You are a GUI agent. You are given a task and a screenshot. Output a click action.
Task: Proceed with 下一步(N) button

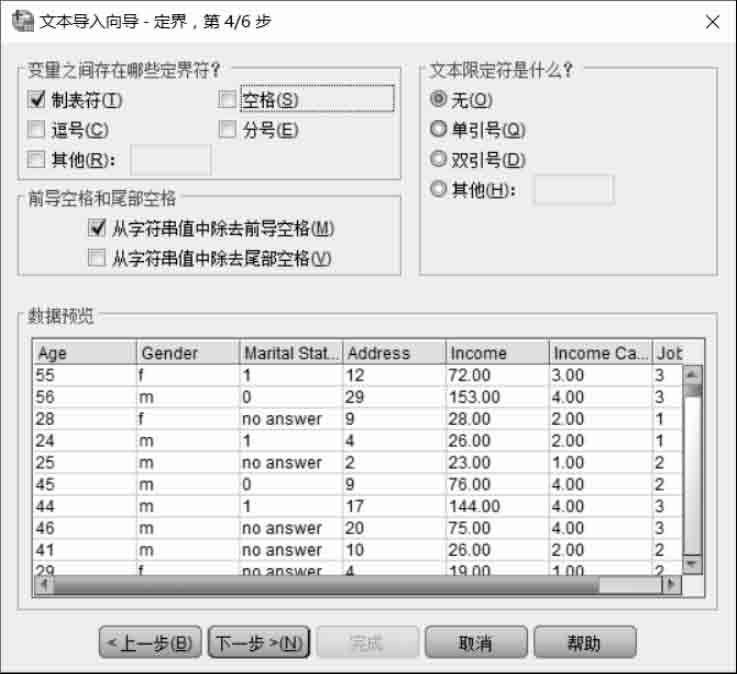(x=259, y=642)
